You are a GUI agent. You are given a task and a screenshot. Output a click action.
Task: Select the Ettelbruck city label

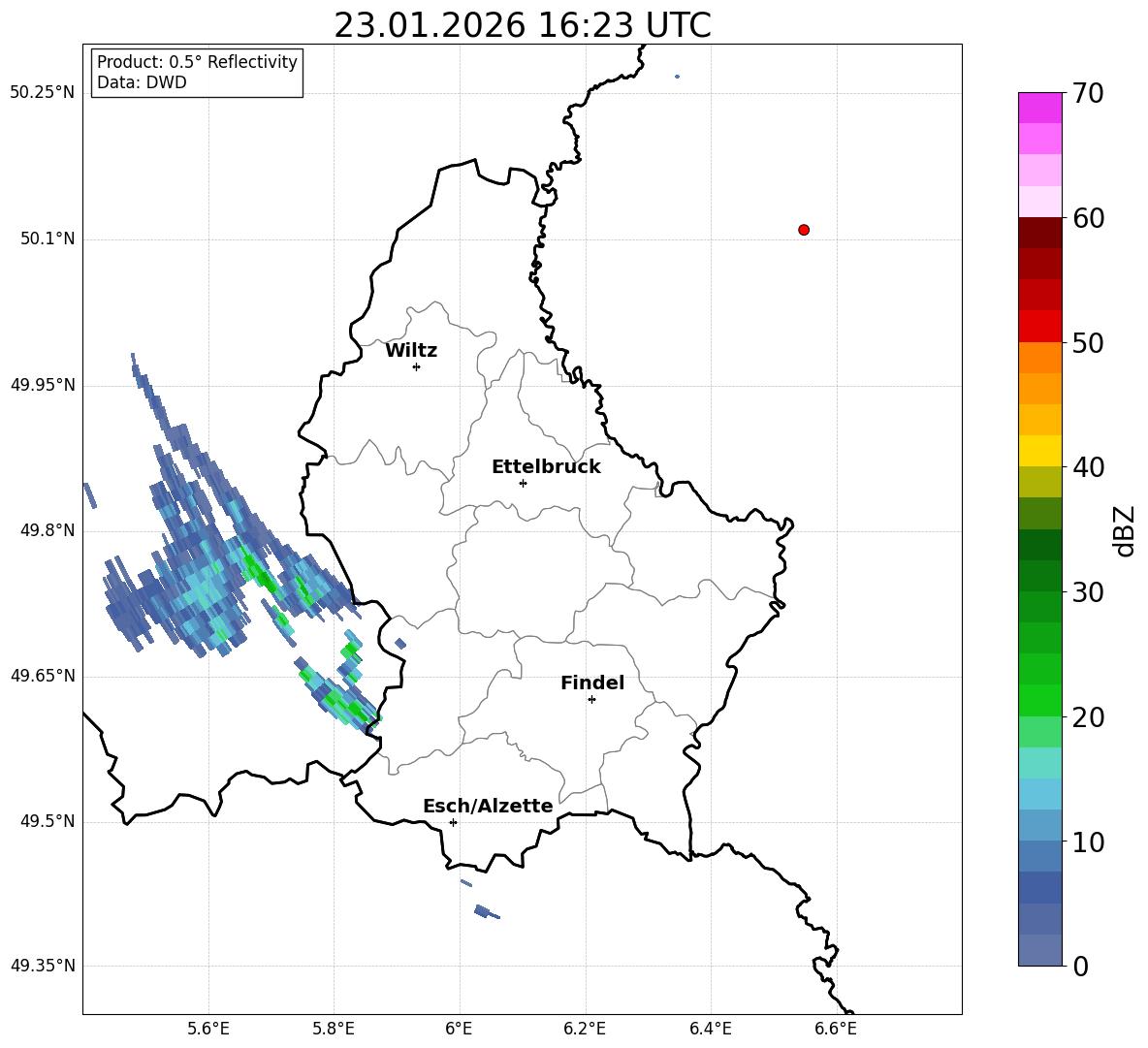[546, 467]
